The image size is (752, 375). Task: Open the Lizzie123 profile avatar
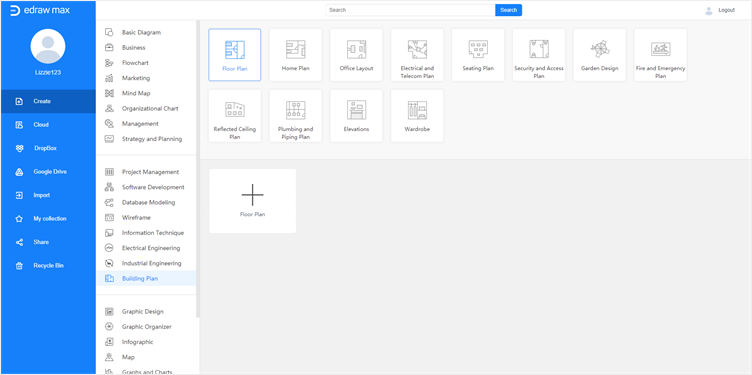tap(48, 46)
